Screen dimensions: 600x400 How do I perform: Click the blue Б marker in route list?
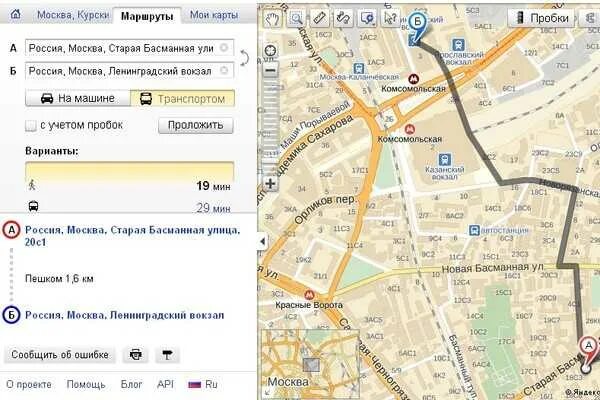tap(11, 315)
